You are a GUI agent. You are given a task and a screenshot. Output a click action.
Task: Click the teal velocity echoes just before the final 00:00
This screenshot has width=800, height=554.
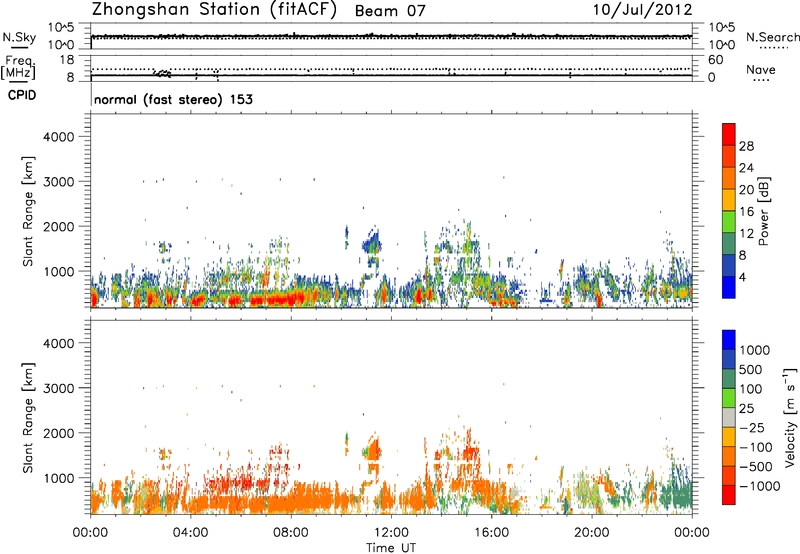pyautogui.click(x=676, y=494)
